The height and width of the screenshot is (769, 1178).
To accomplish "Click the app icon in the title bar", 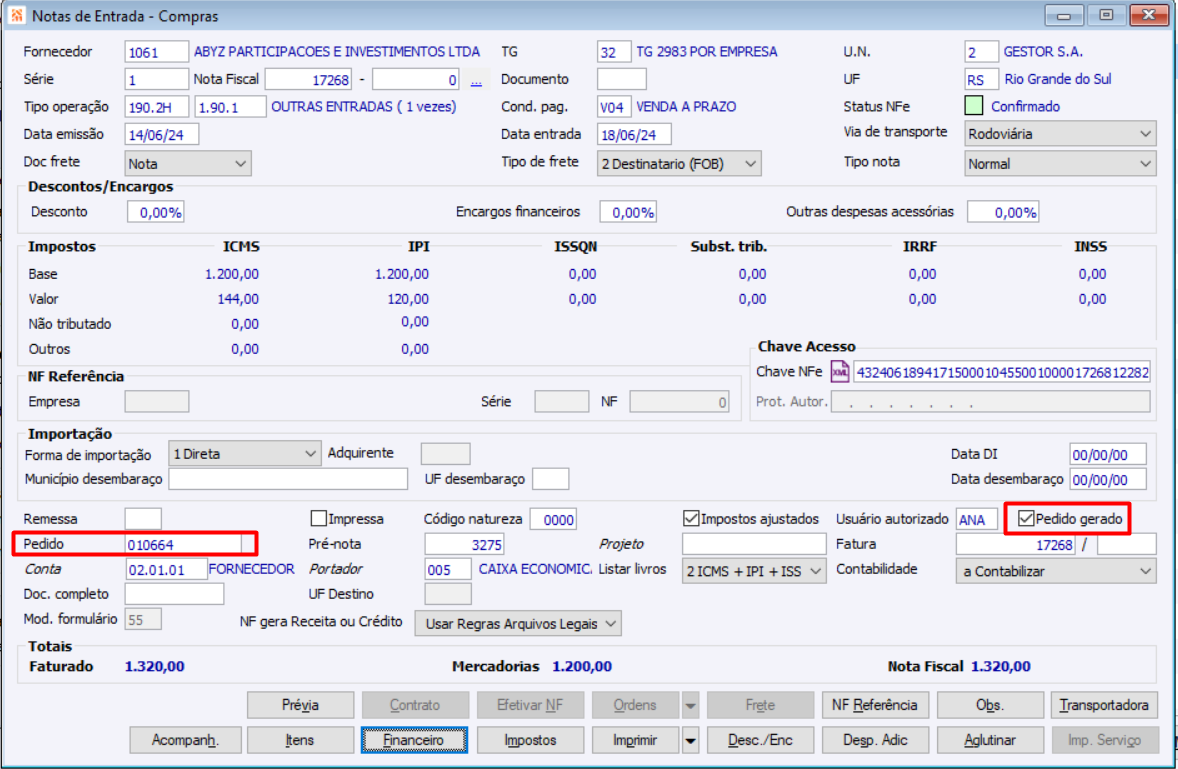I will pos(17,15).
